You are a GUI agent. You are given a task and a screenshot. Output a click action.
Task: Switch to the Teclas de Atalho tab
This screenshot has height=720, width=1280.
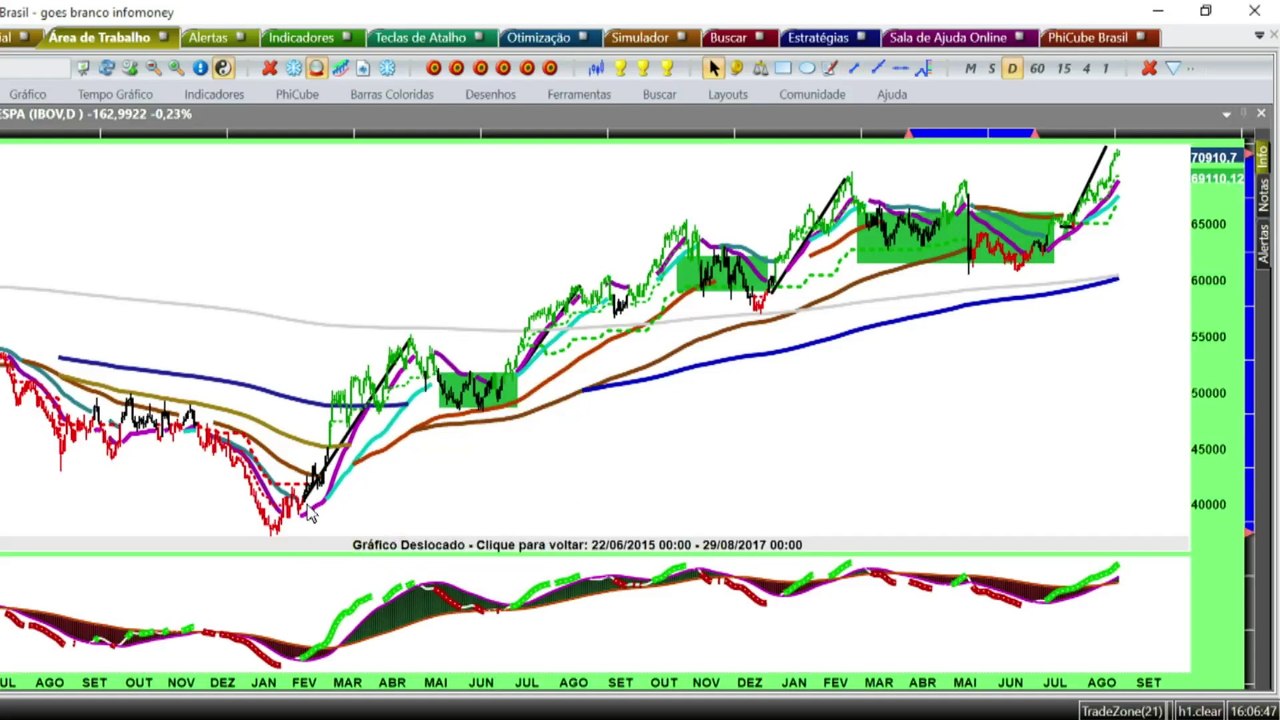pyautogui.click(x=430, y=37)
